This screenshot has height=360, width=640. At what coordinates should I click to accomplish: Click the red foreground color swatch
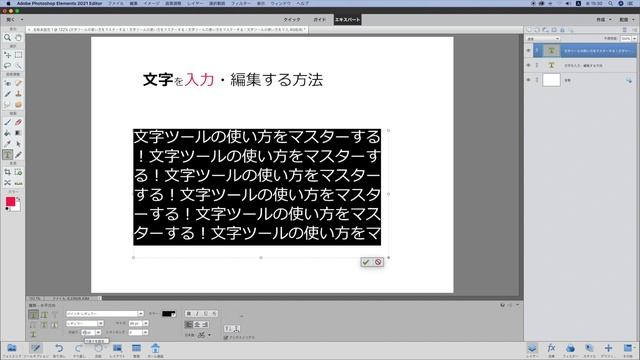(x=10, y=201)
